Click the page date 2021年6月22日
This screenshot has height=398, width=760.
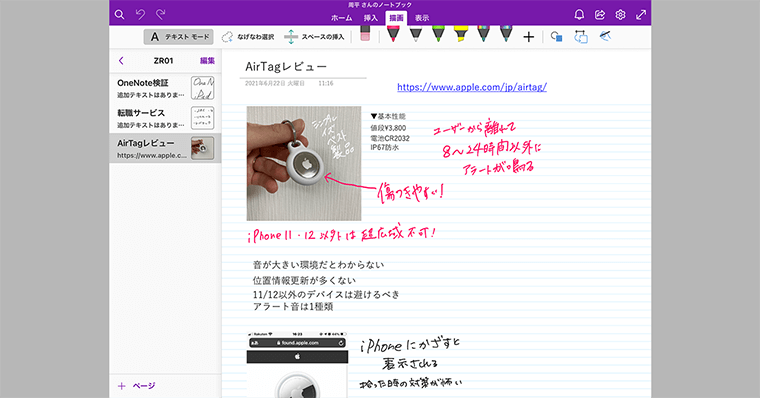pos(275,83)
